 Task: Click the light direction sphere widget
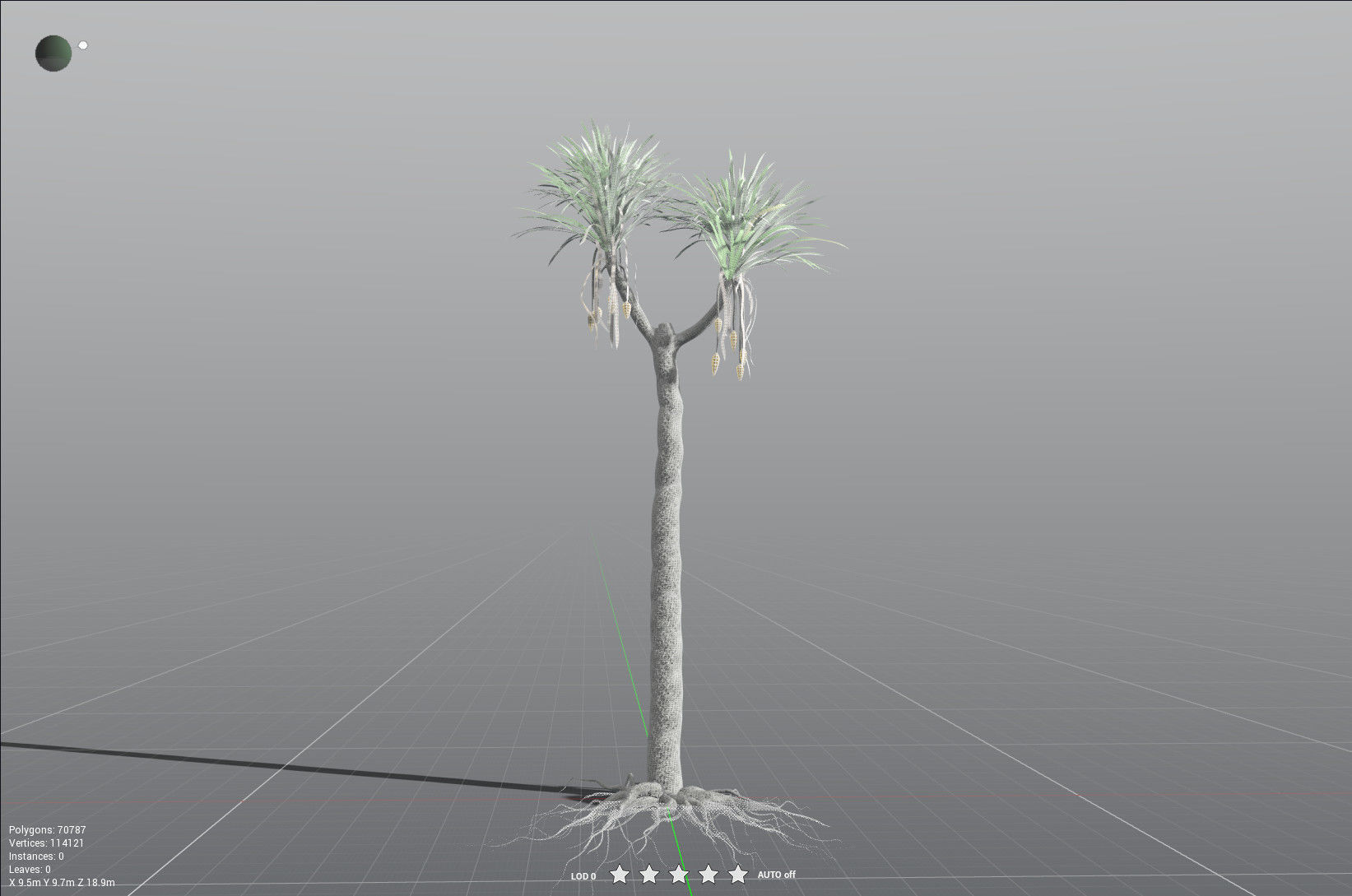[x=53, y=53]
